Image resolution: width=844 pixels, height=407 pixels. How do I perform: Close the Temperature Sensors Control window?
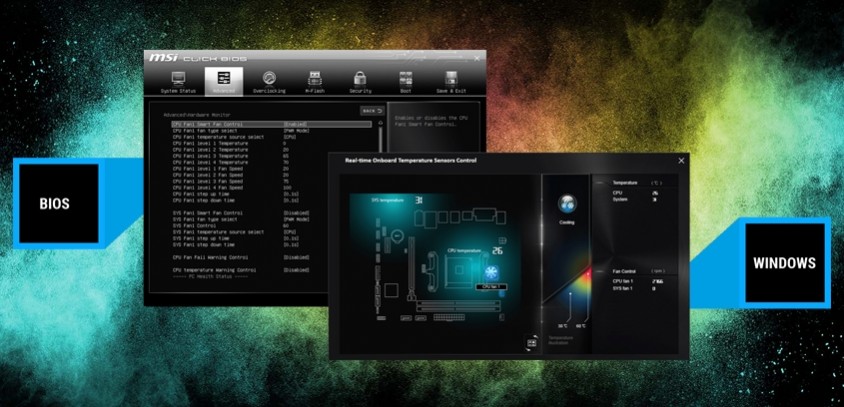tap(682, 160)
